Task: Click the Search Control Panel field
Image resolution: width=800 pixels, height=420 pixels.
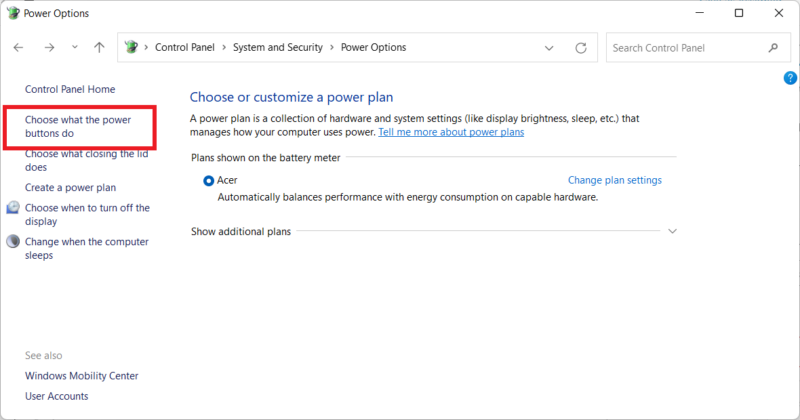Action: [x=698, y=48]
